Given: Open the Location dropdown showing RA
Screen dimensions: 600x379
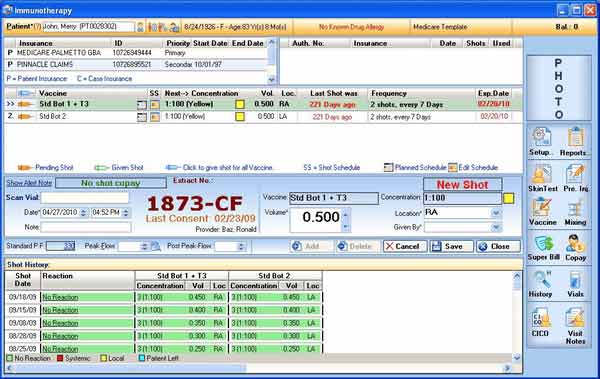Looking at the screenshot, I should (x=496, y=213).
